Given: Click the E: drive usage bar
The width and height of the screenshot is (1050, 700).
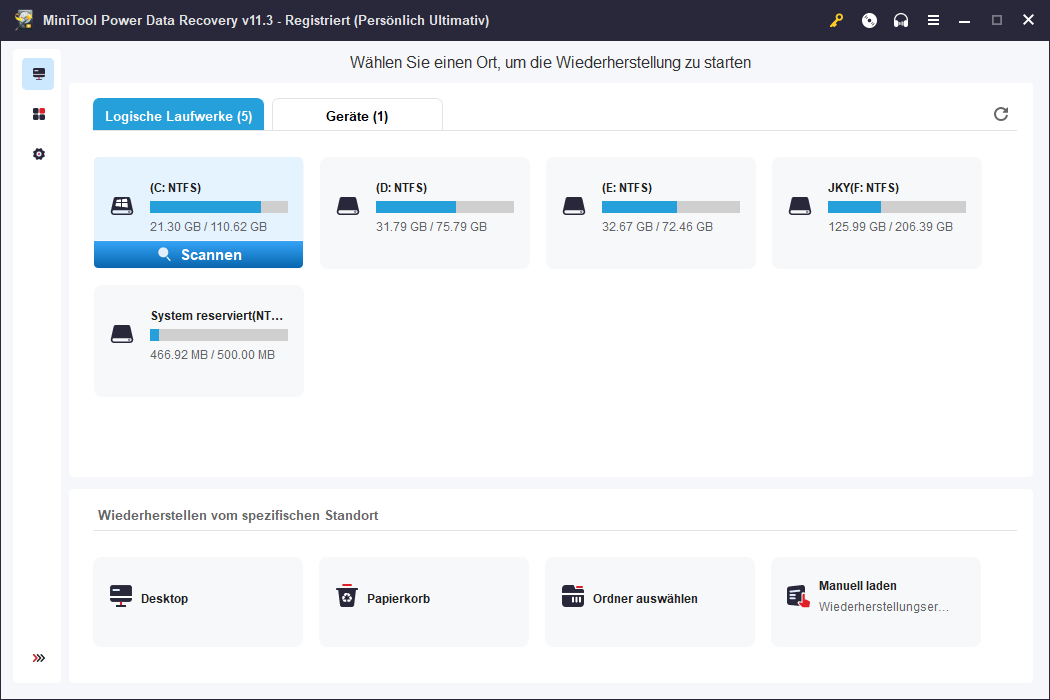Looking at the screenshot, I should (x=671, y=207).
